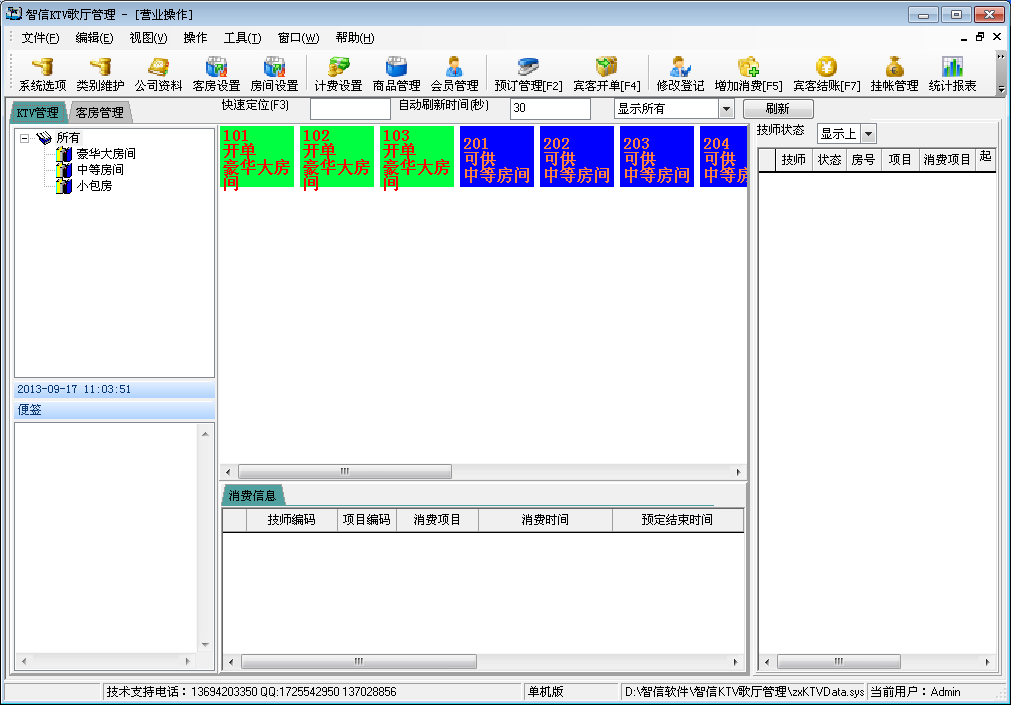The height and width of the screenshot is (705, 1011).
Task: Select room 102 开单 green tile
Action: point(337,157)
